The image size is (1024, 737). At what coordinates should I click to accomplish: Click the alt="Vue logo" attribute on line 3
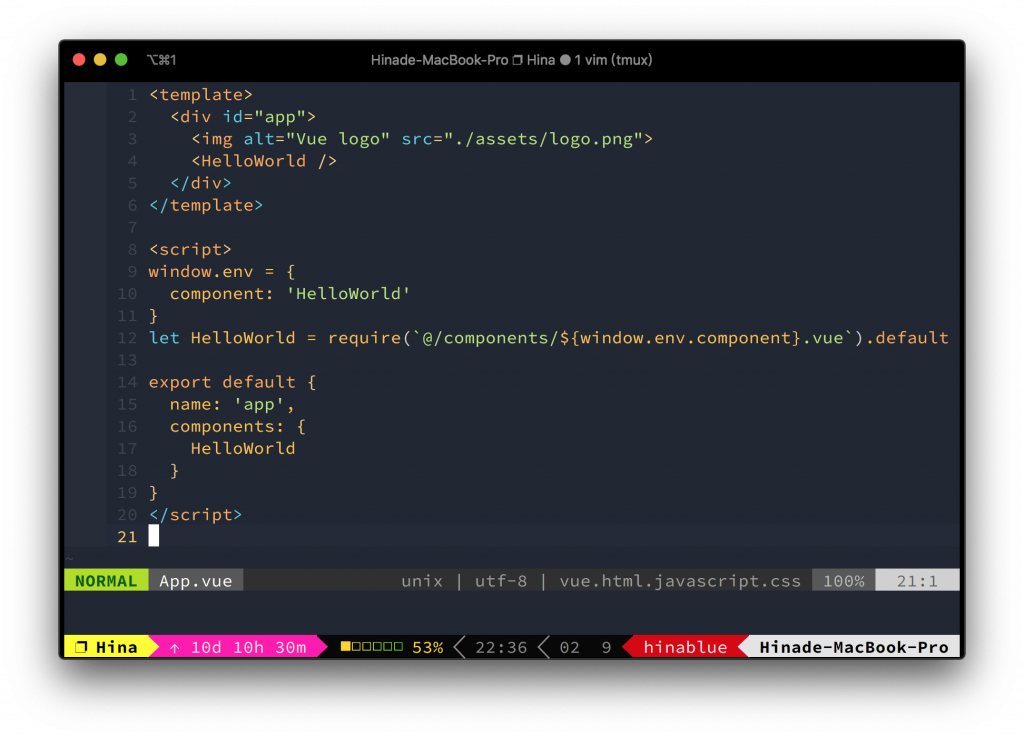pyautogui.click(x=317, y=139)
